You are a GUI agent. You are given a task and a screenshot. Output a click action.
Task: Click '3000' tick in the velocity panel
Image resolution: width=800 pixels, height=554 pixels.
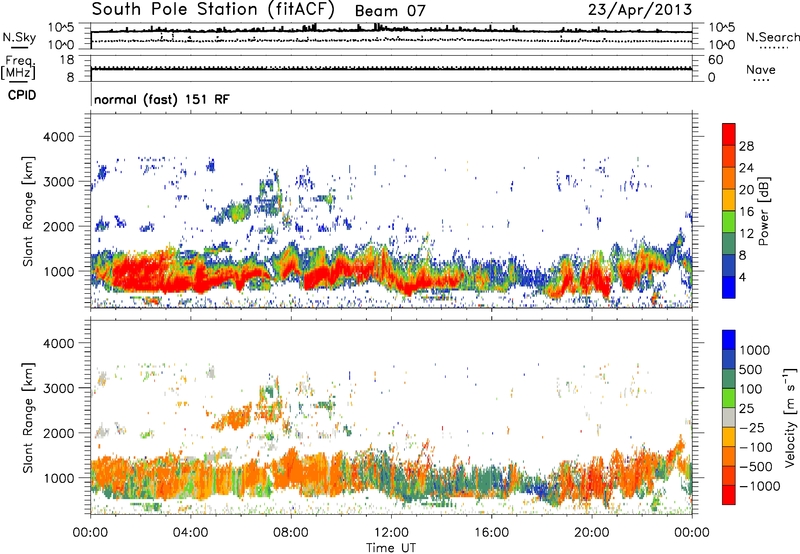tap(58, 388)
